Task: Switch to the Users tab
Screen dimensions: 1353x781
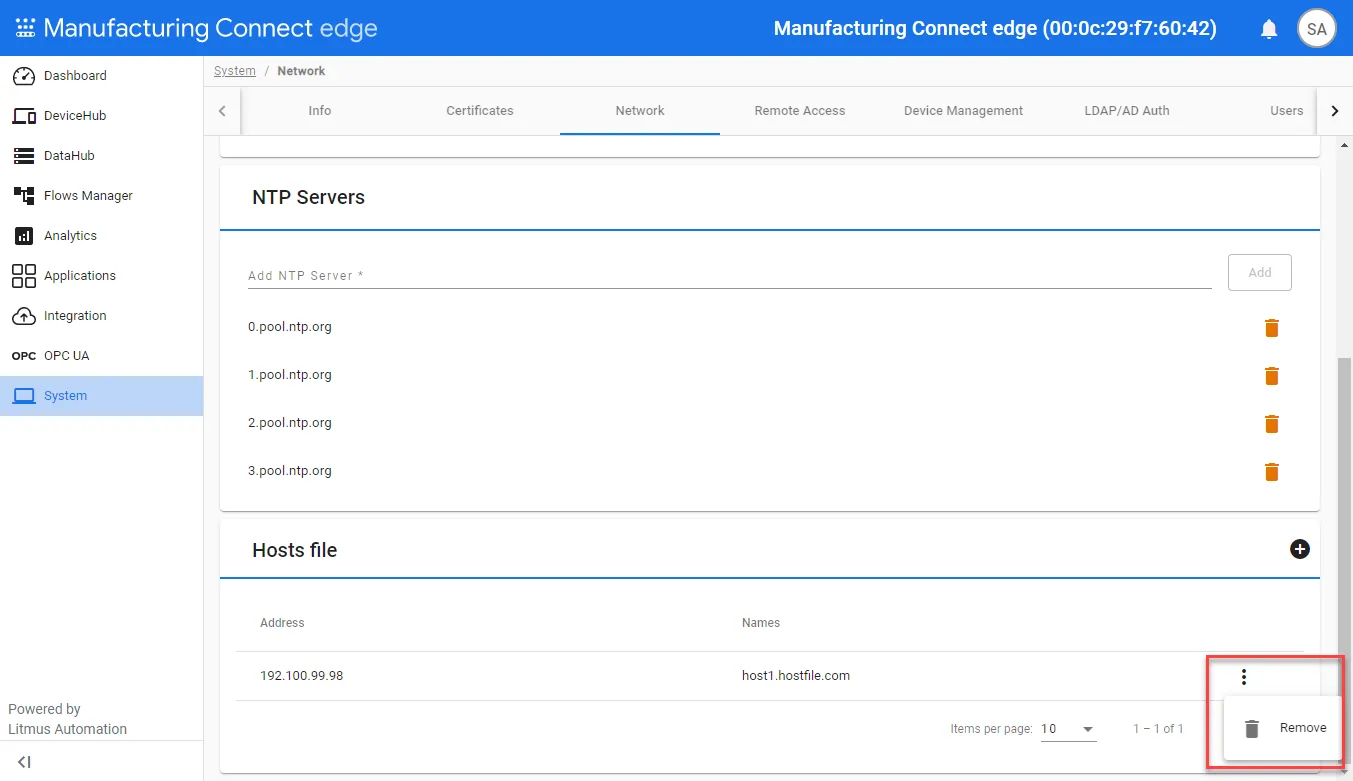Action: (x=1286, y=111)
